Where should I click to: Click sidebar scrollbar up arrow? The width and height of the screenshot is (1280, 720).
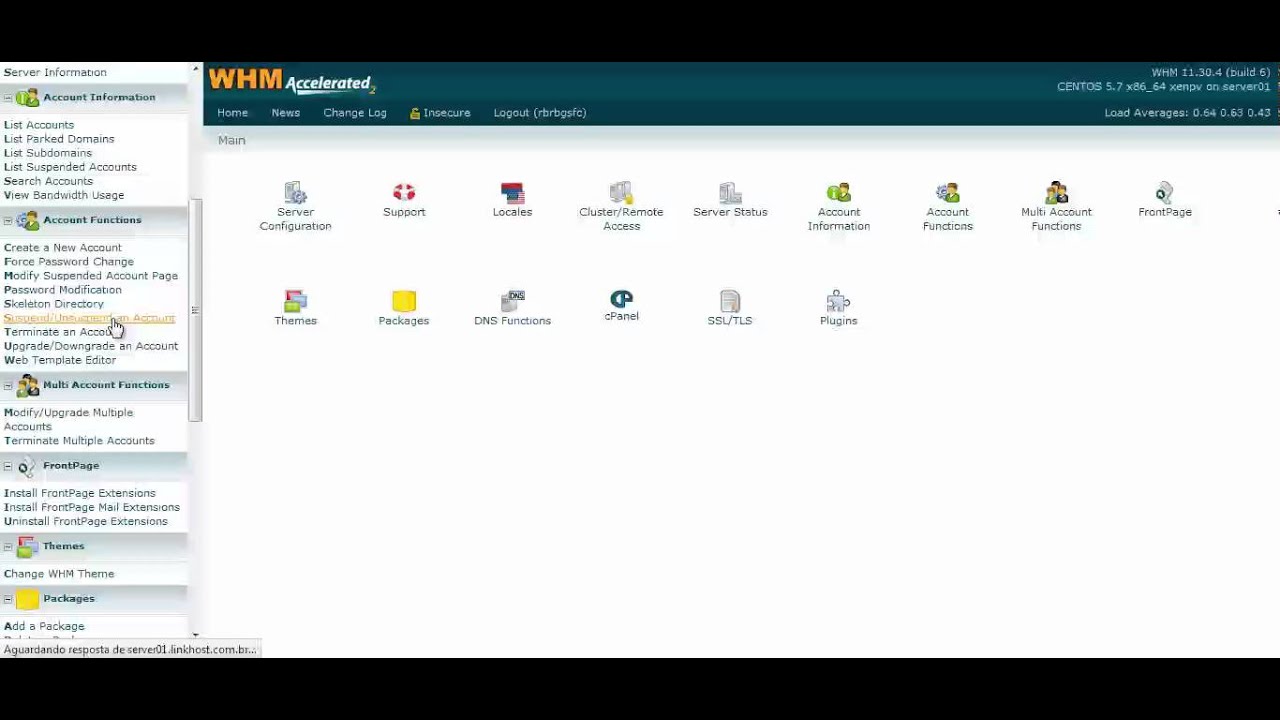click(195, 69)
